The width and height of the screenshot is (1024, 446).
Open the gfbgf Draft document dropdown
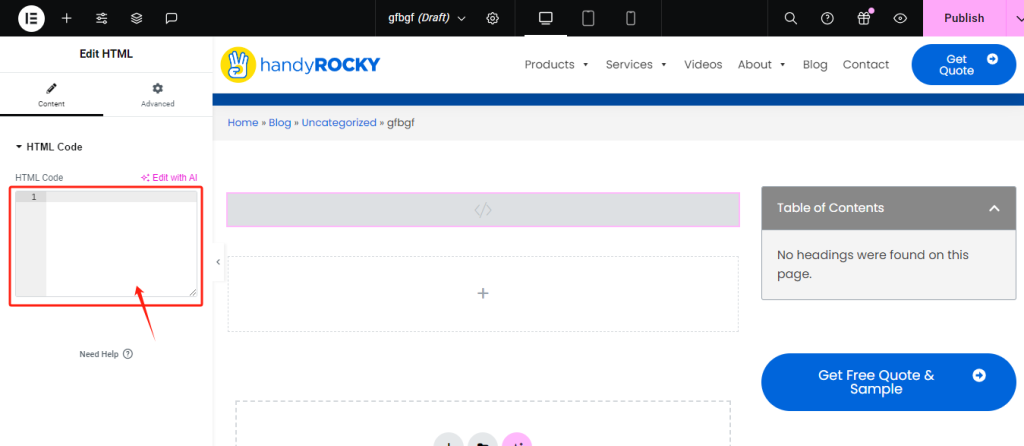[426, 18]
